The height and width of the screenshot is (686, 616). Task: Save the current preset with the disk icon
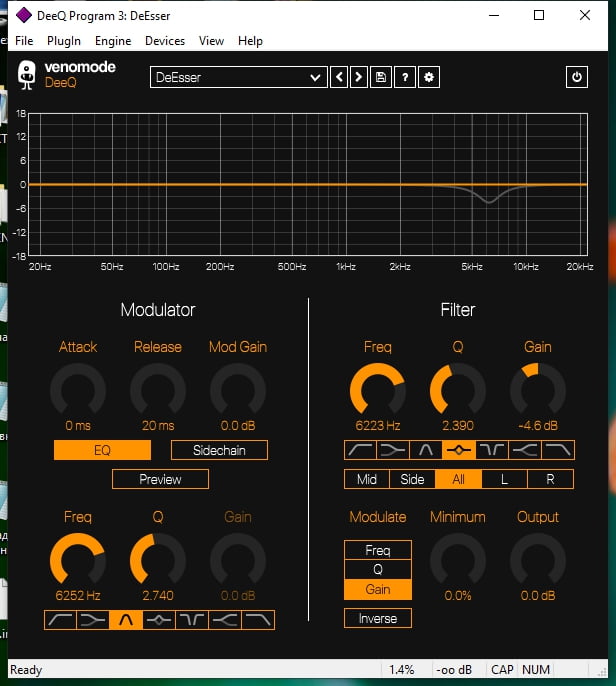point(381,77)
